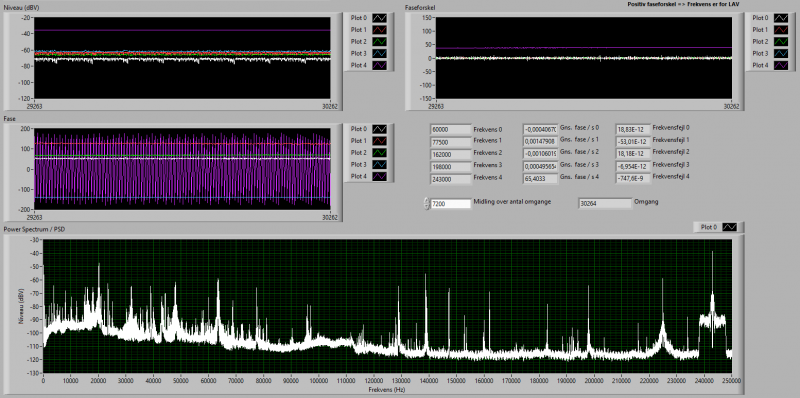Click Plot 1 red line icon in Niveau legend
800x398 pixels.
point(380,30)
